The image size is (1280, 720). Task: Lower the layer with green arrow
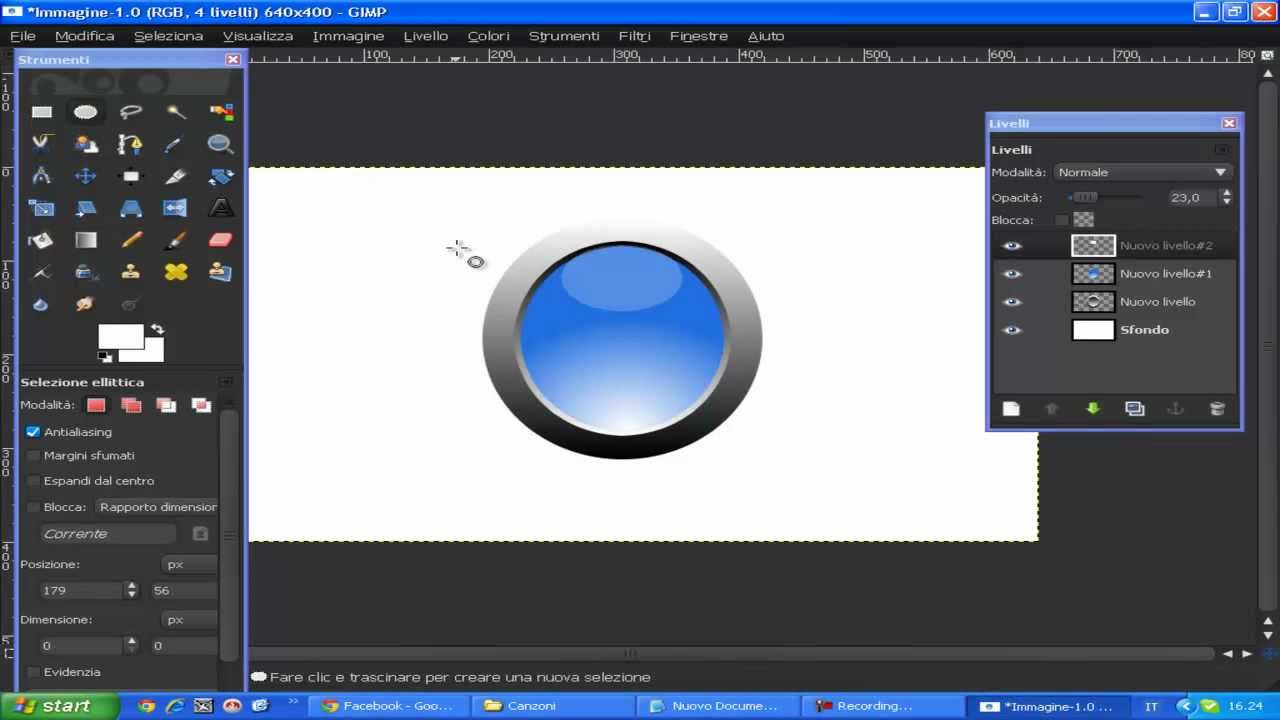1093,409
